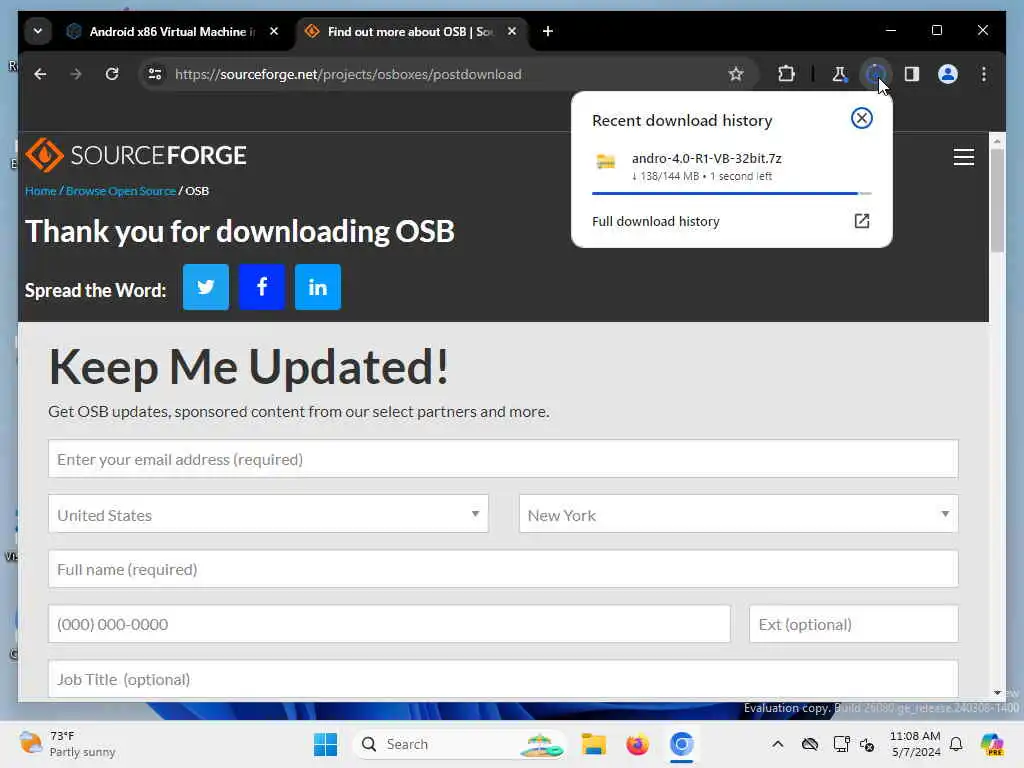Screen dimensions: 1024x768
Task: Open Full download history external link icon
Action: pyautogui.click(x=861, y=221)
